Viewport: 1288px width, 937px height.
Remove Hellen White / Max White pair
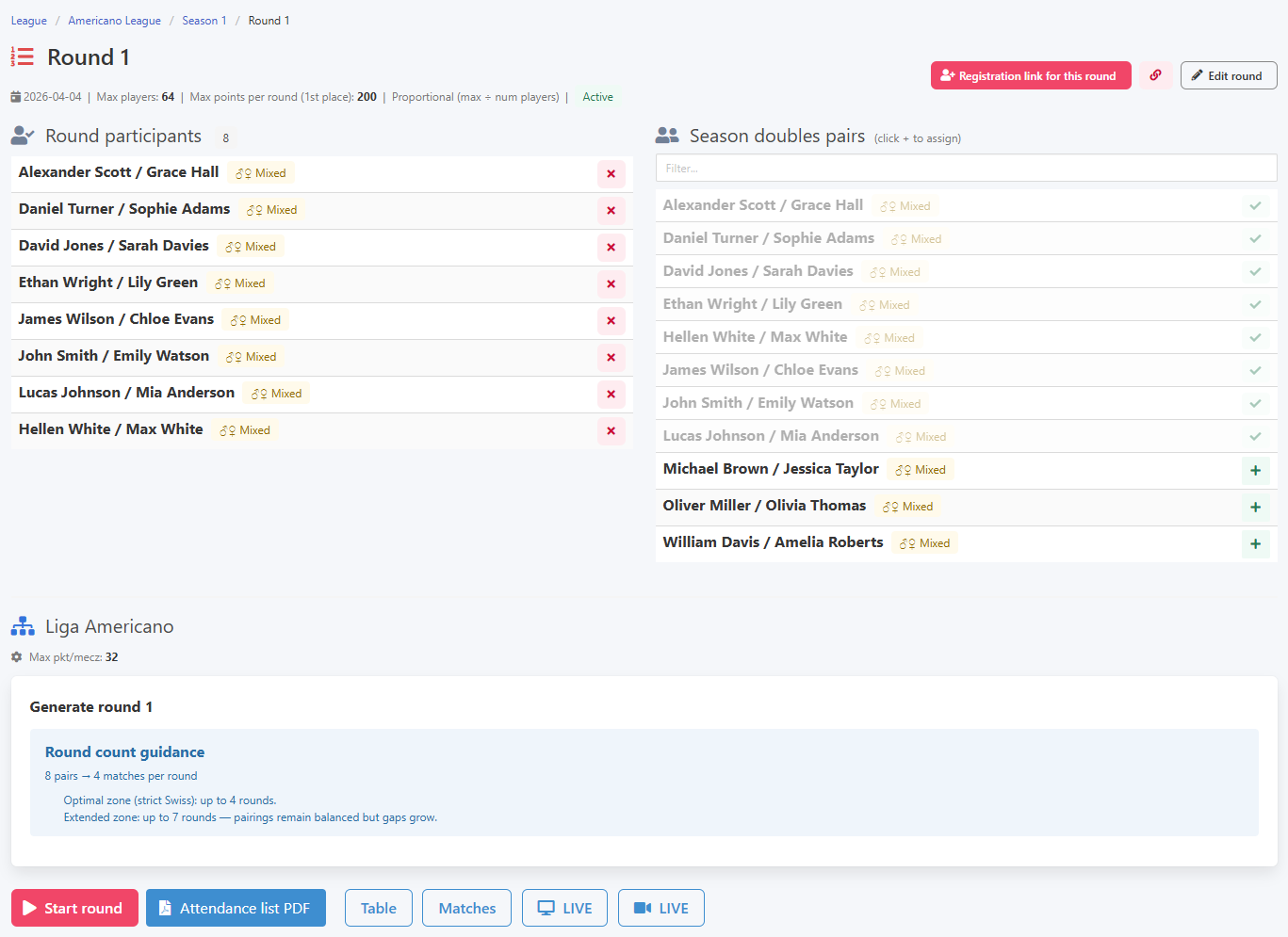(x=611, y=431)
